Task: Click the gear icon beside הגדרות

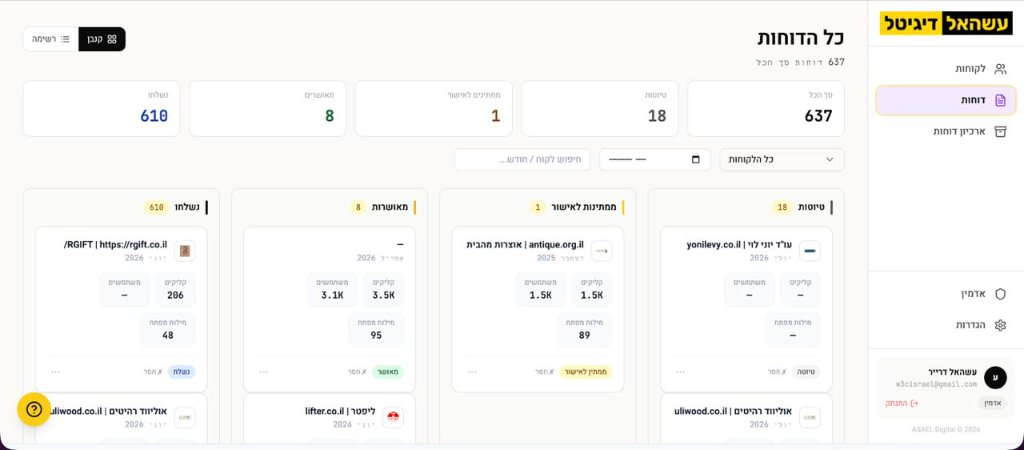Action: (x=1000, y=325)
